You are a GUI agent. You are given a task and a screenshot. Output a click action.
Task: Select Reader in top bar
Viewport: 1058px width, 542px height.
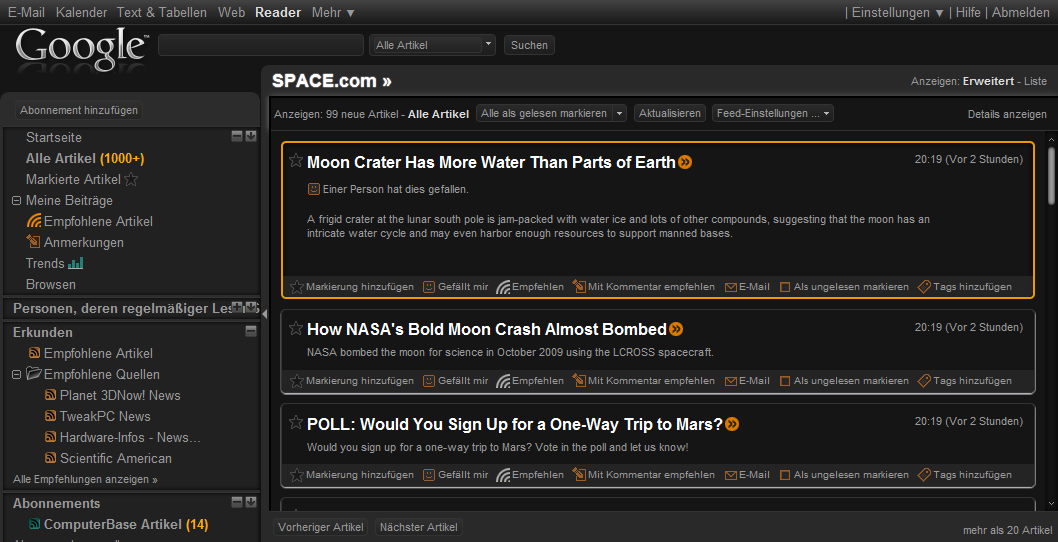[278, 12]
